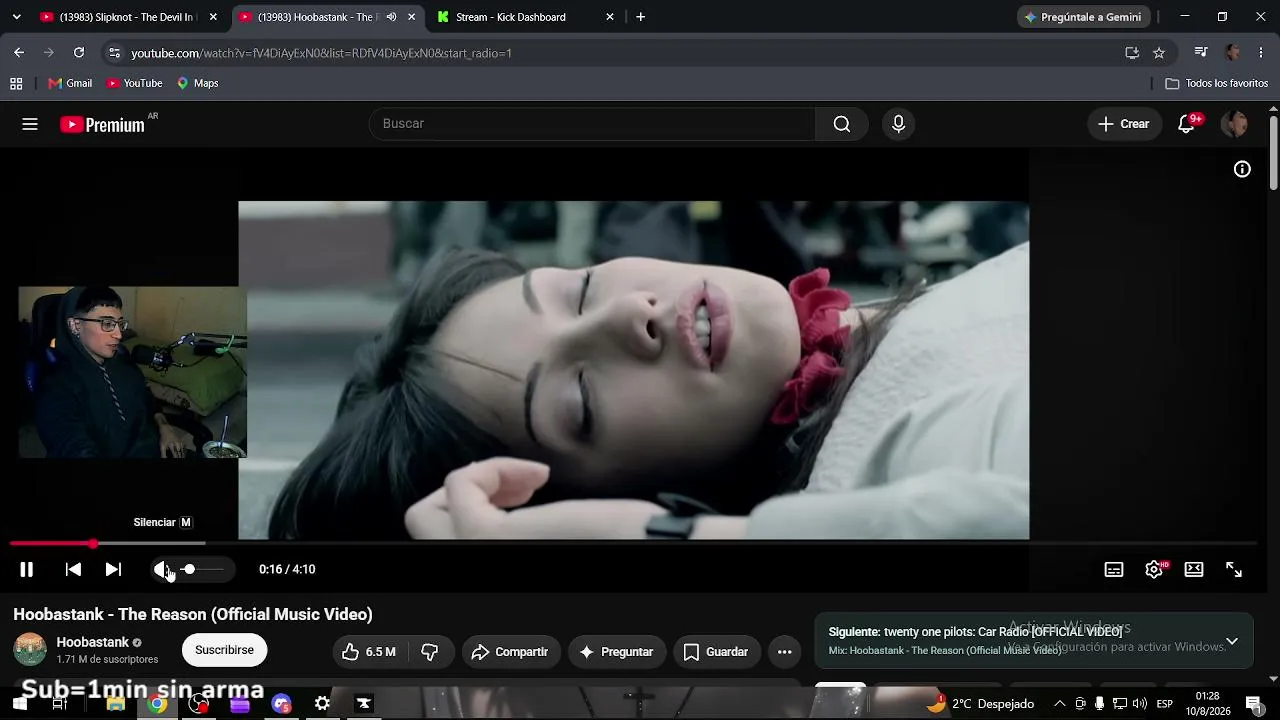Viewport: 1280px width, 720px height.
Task: Adjust the video volume slider
Action: [x=201, y=569]
